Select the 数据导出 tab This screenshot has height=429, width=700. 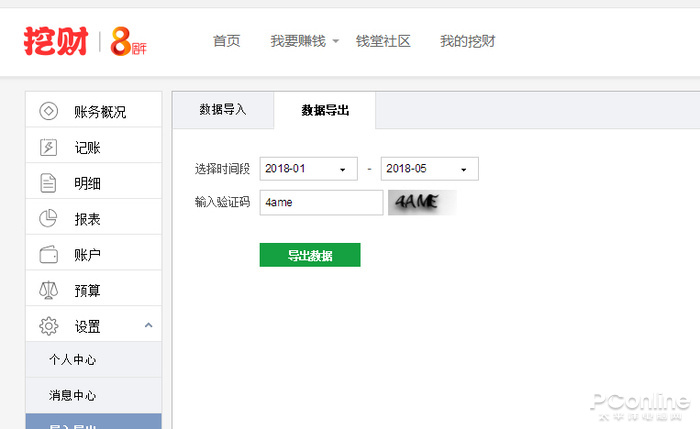tap(325, 110)
